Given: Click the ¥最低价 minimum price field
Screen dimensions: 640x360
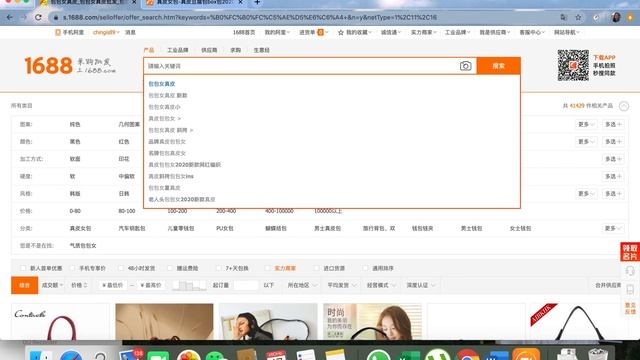Looking at the screenshot, I should 112,285.
